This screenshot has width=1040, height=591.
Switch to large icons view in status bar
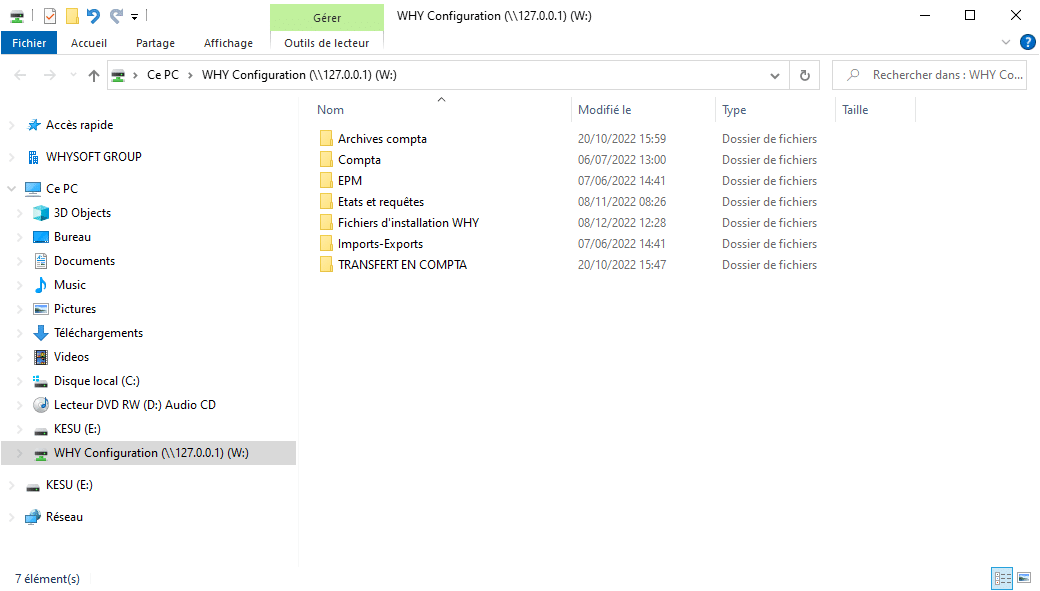click(x=1024, y=578)
